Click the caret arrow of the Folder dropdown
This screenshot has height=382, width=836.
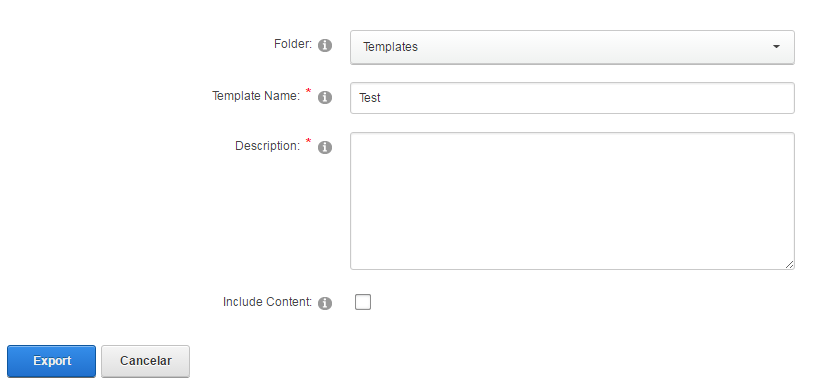[x=776, y=47]
